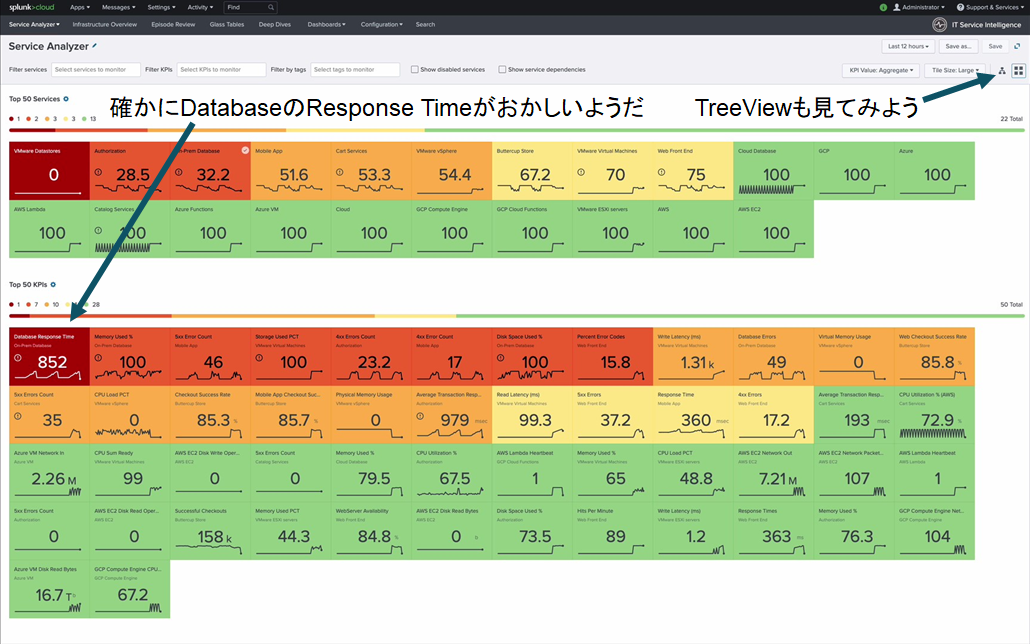
Task: Open Episode Review page
Action: point(173,25)
